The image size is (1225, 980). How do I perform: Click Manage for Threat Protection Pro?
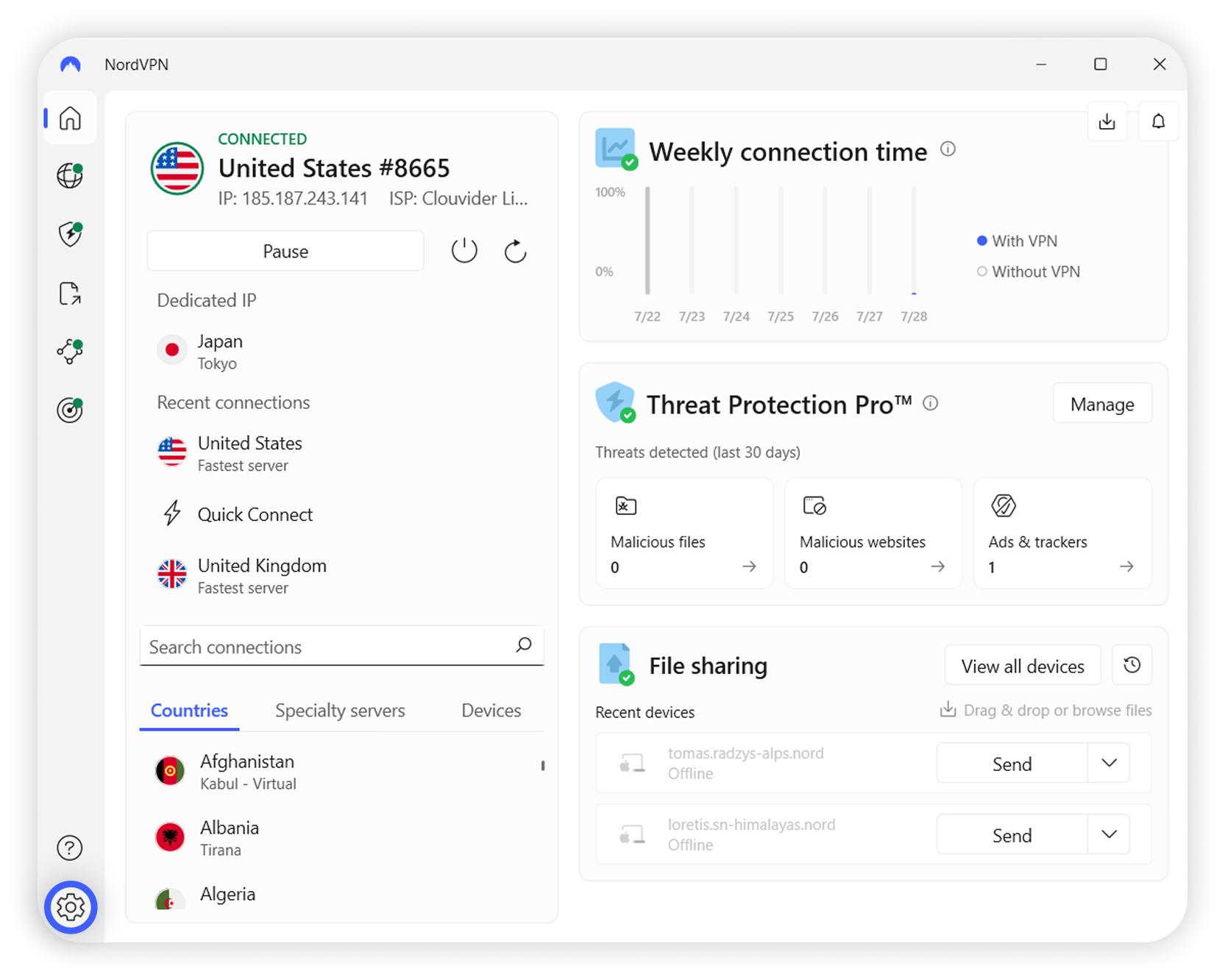(x=1102, y=404)
